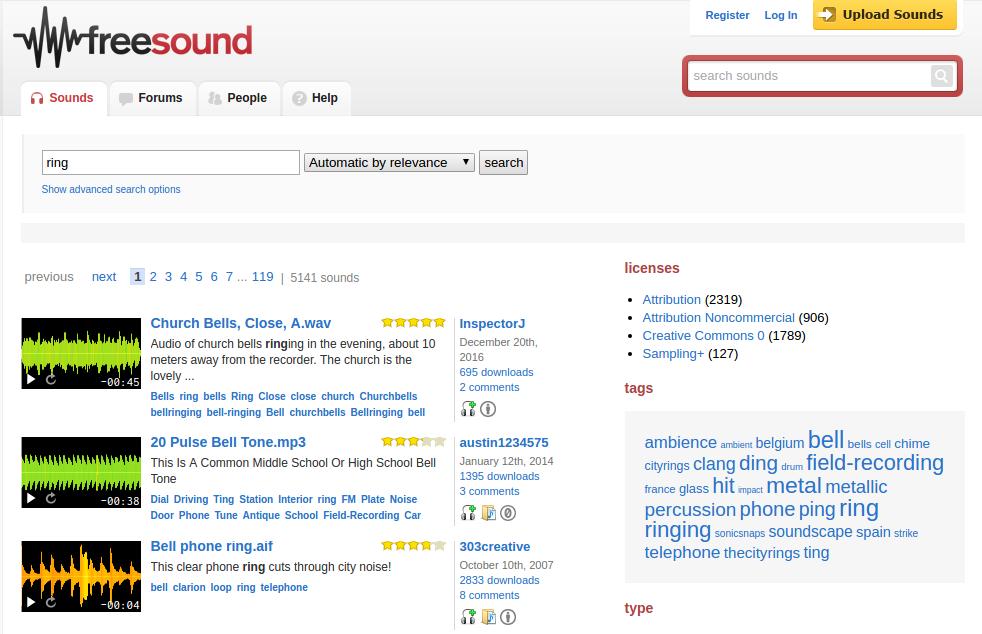The image size is (982, 634).
Task: Click the pack folder icon under 303creative
Action: pyautogui.click(x=488, y=617)
